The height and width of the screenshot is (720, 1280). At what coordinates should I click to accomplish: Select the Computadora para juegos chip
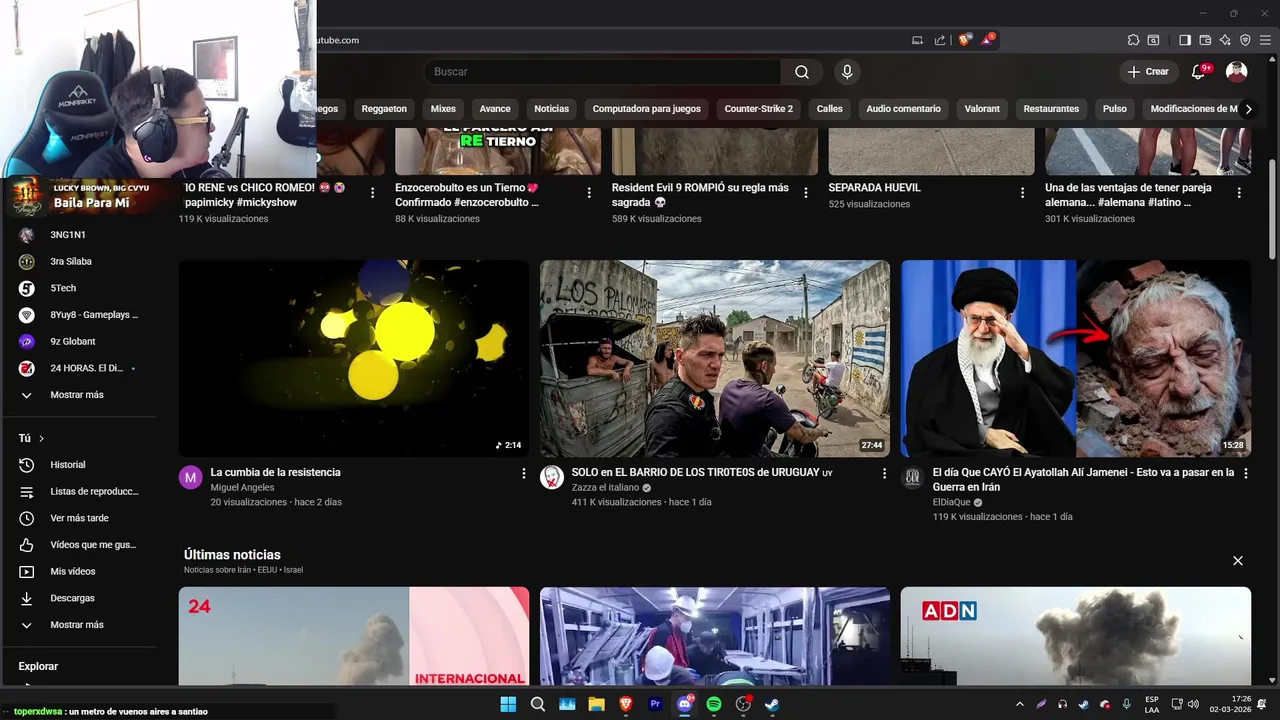point(647,109)
